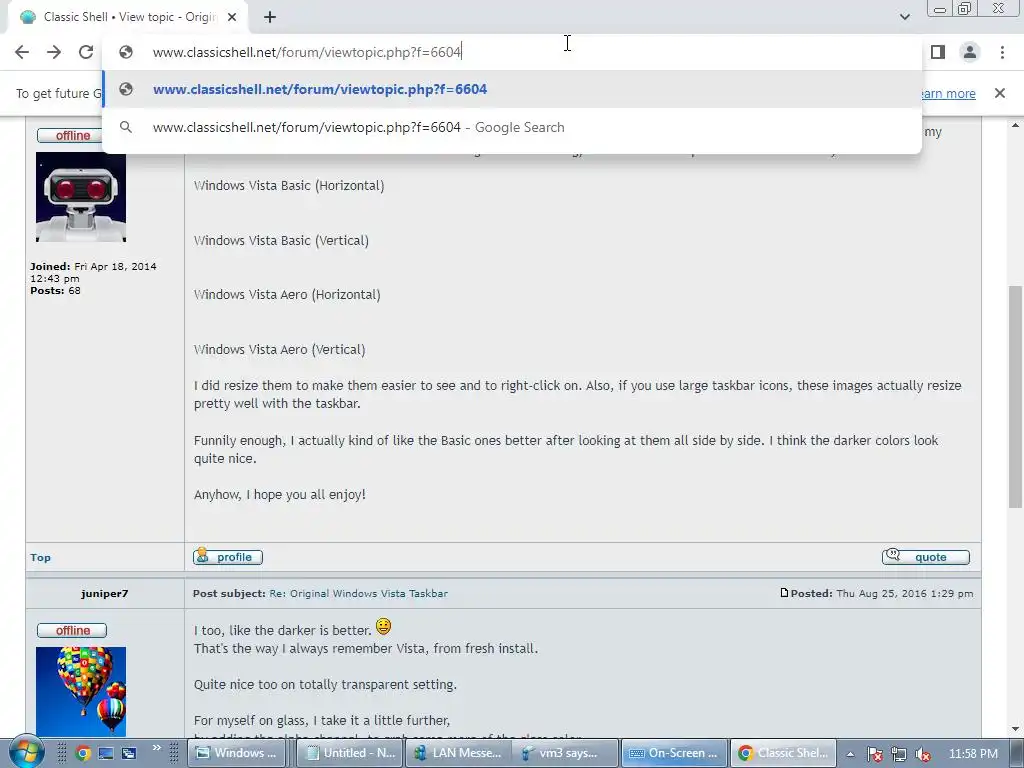1024x768 pixels.
Task: Click the robot avatar image
Action: coord(81,197)
